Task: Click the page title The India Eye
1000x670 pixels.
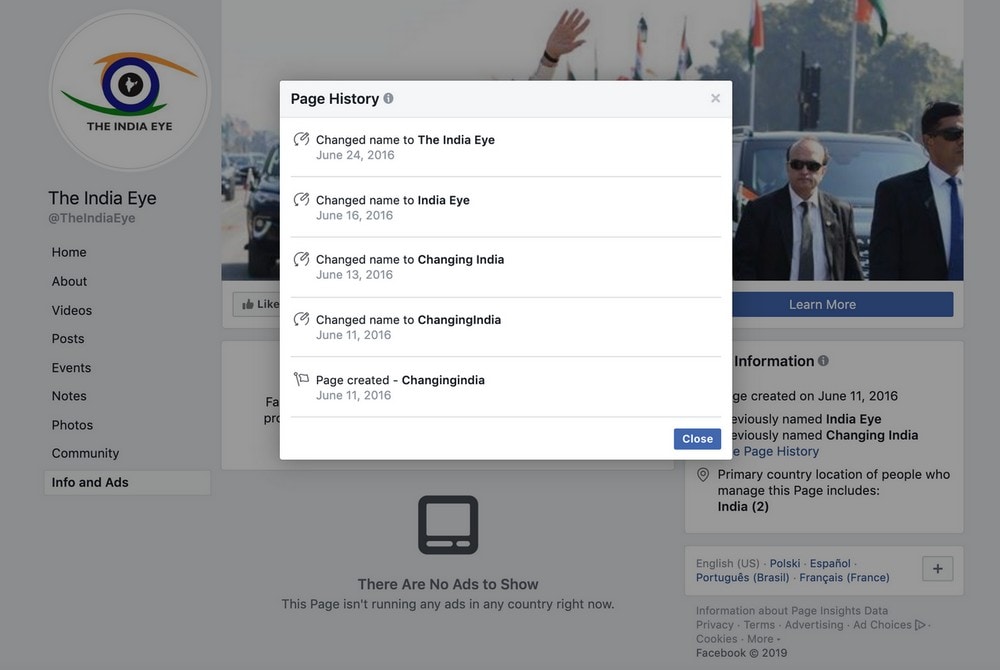Action: (102, 198)
